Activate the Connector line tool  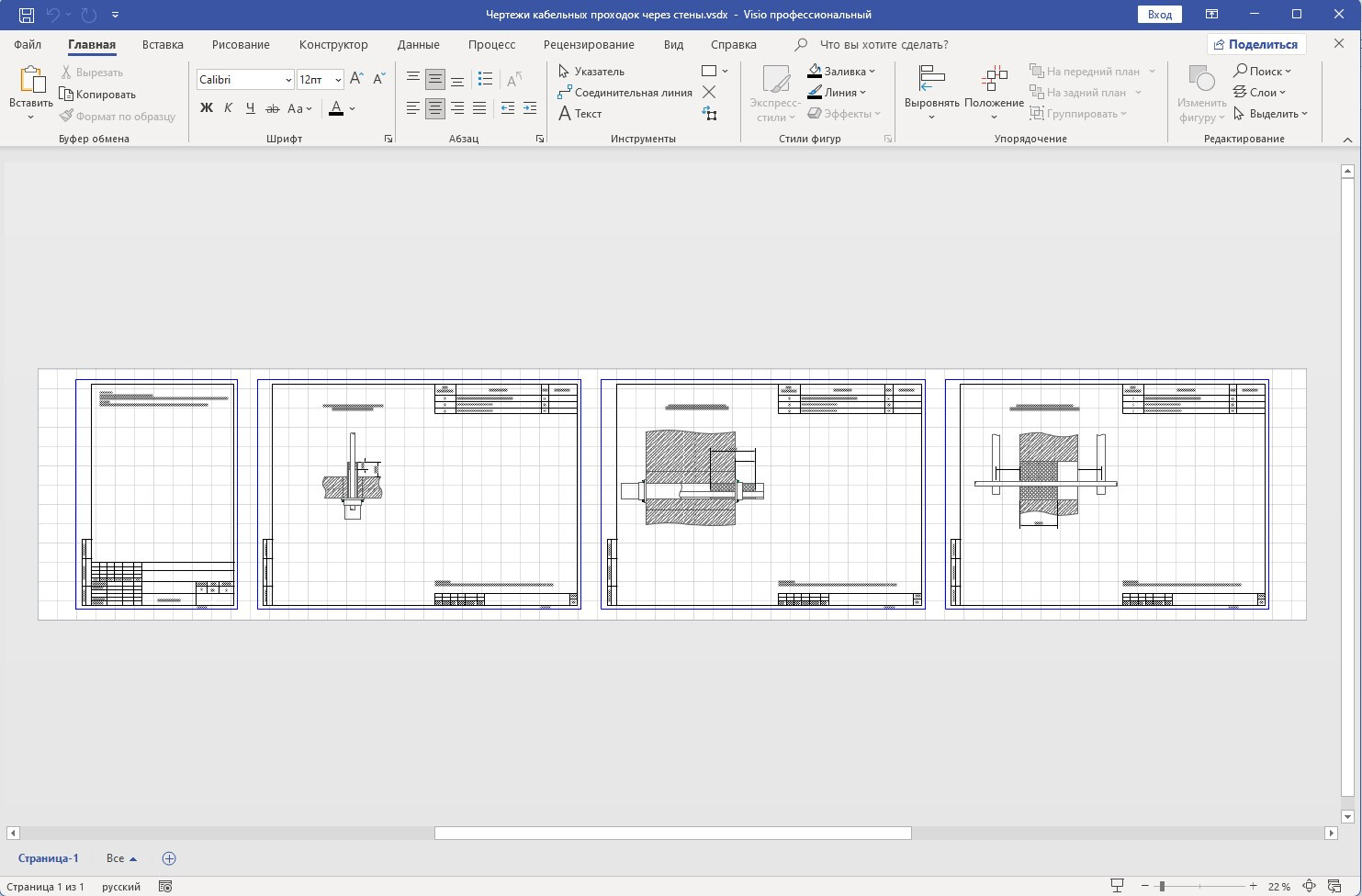pos(625,92)
